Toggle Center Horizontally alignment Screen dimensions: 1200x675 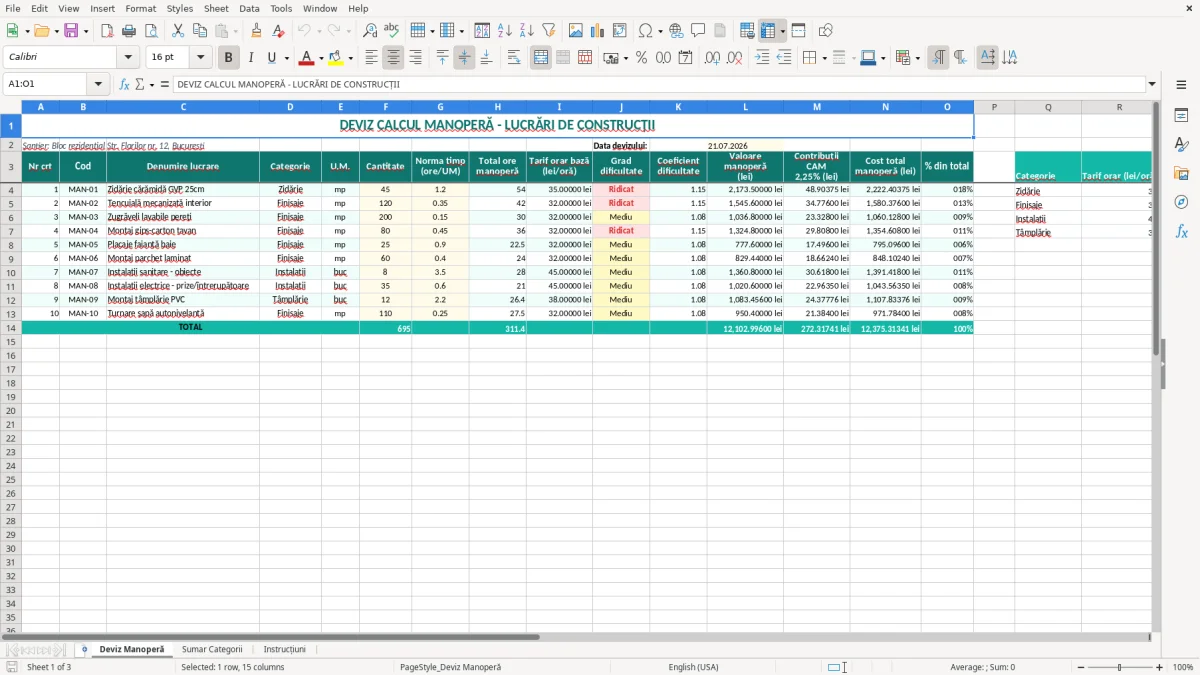tap(393, 58)
